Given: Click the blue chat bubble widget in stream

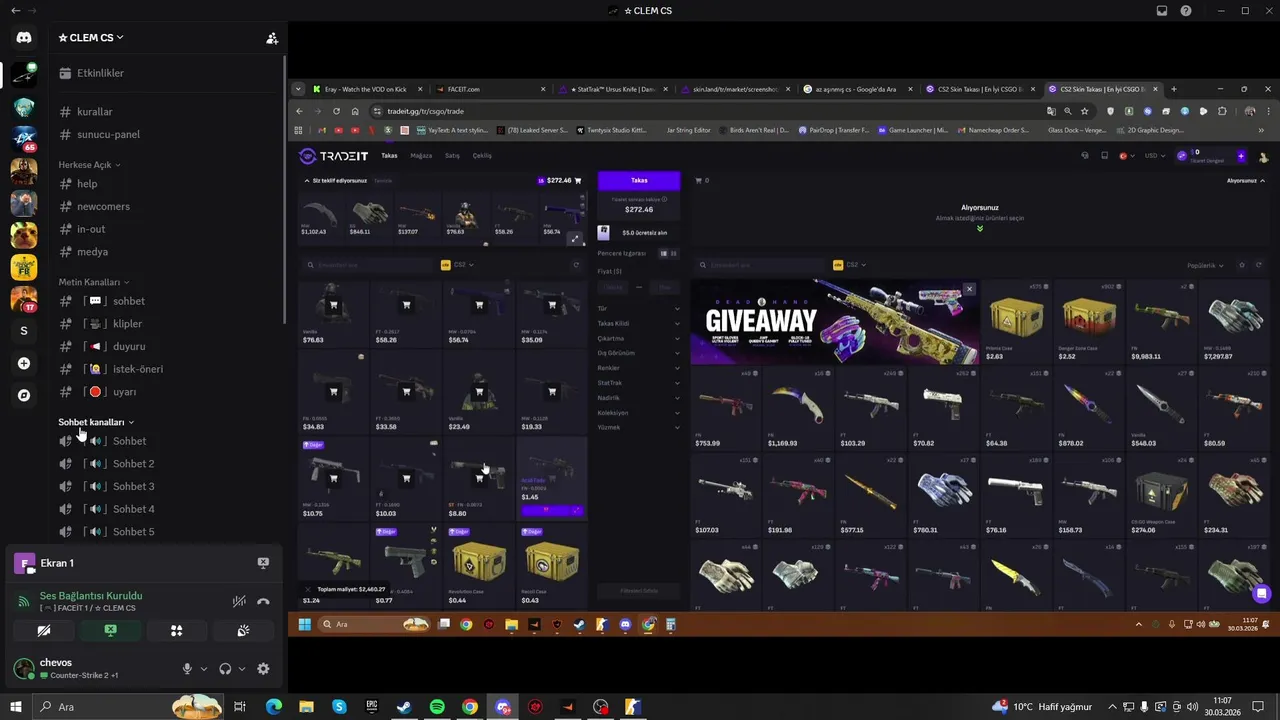Looking at the screenshot, I should click(1262, 594).
